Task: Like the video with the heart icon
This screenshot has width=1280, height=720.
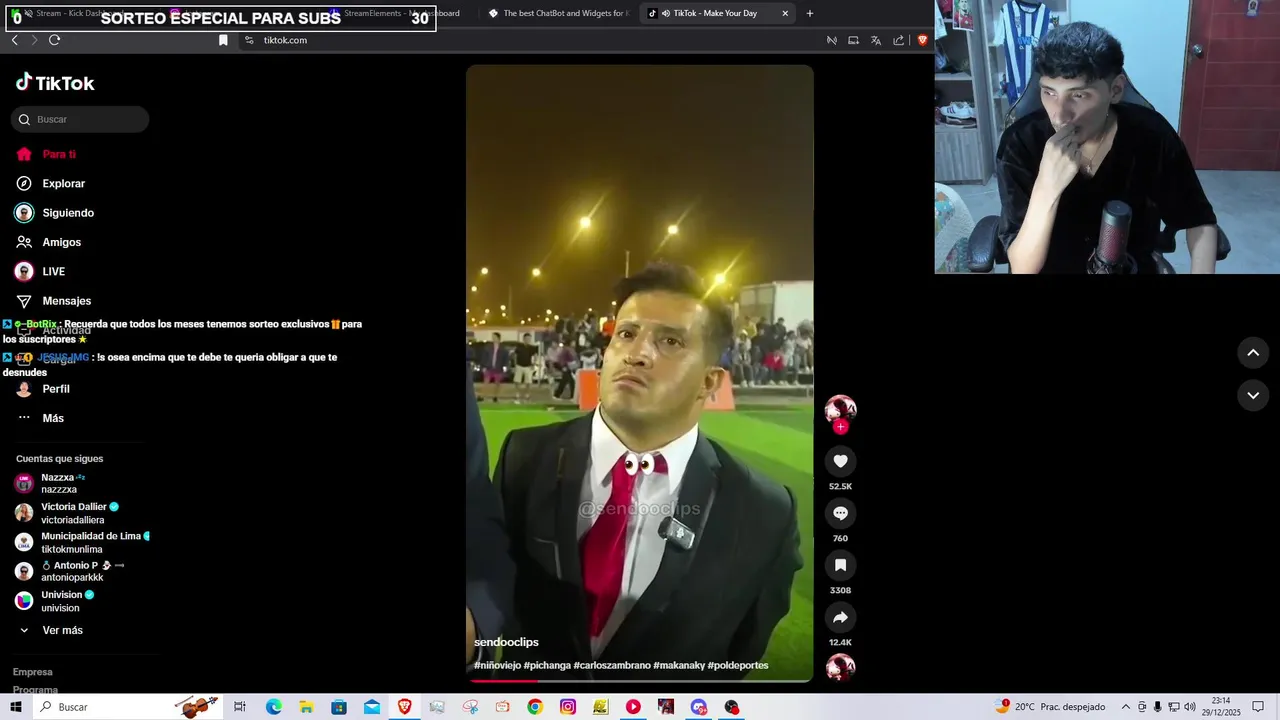Action: [x=840, y=461]
